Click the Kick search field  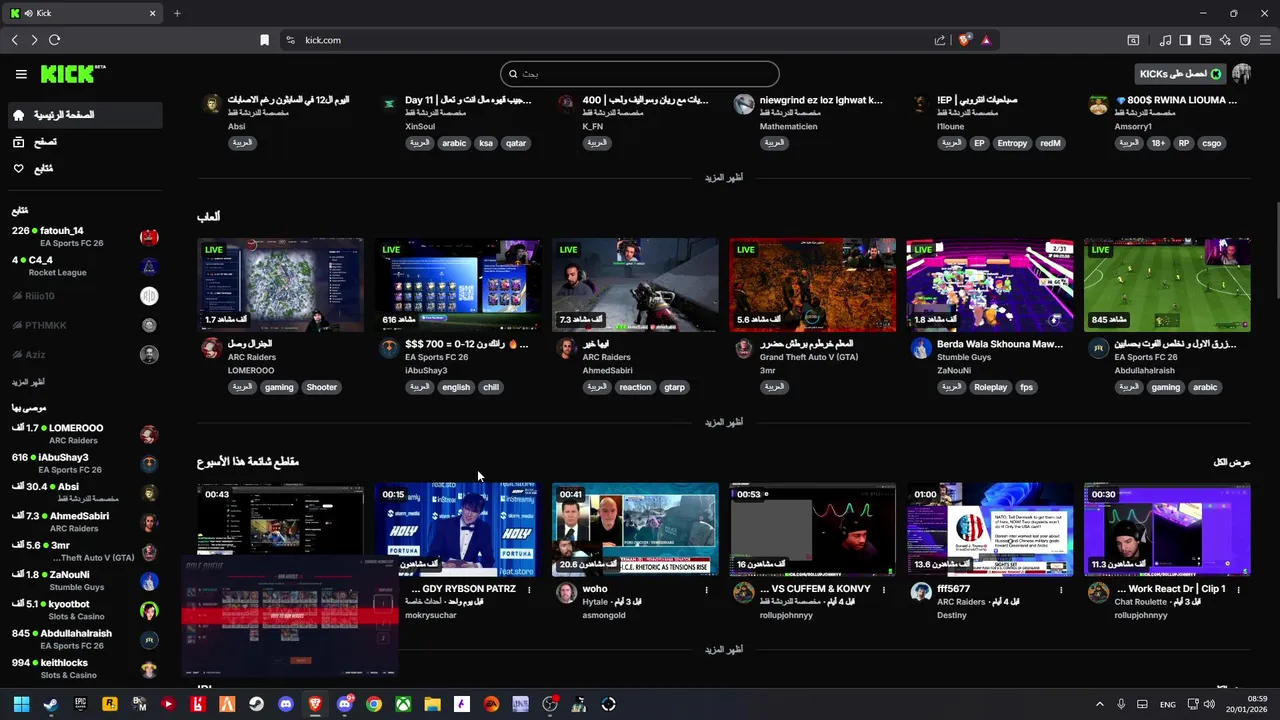pos(640,74)
